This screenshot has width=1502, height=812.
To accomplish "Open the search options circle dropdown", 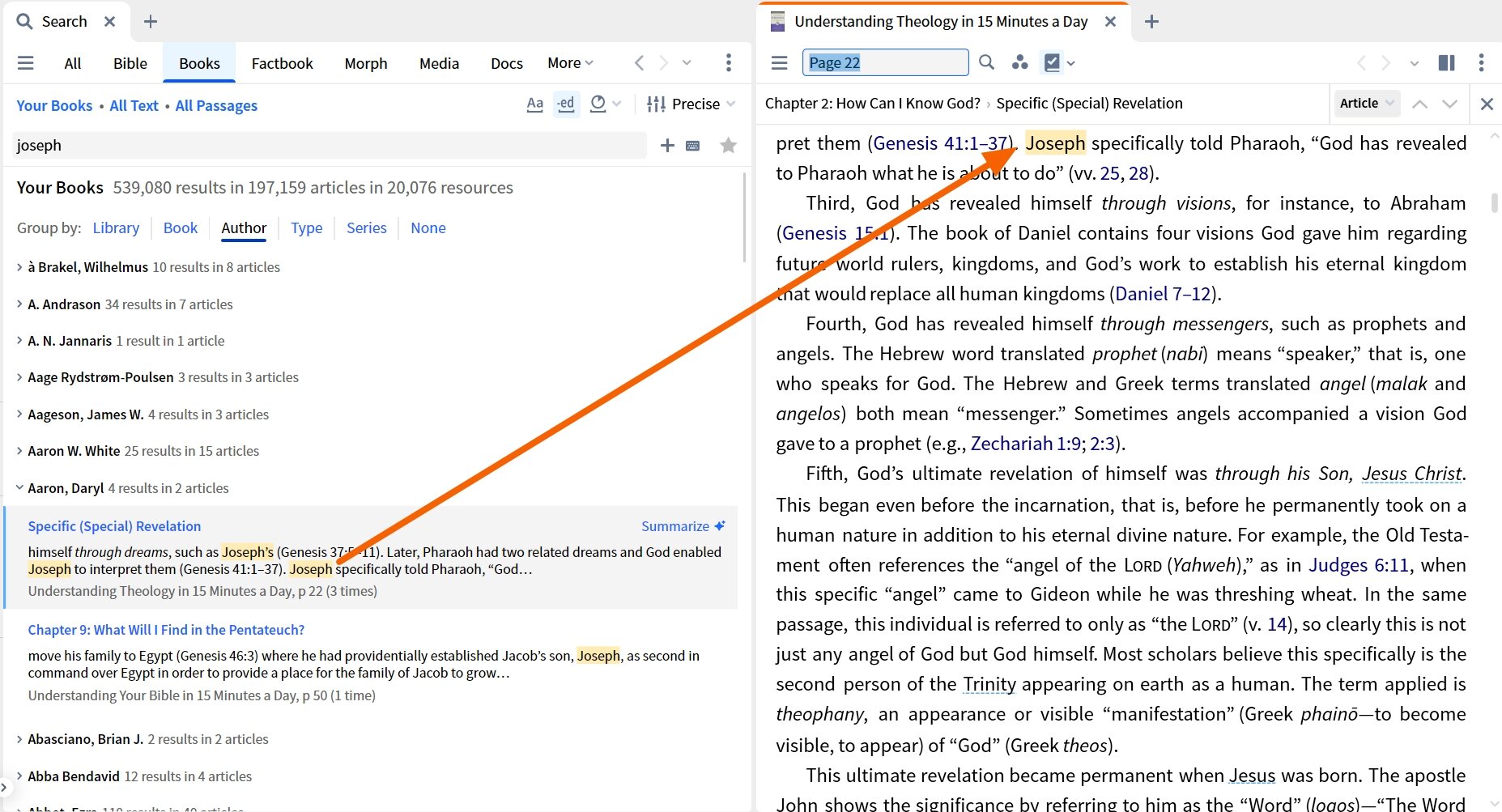I will pos(605,104).
